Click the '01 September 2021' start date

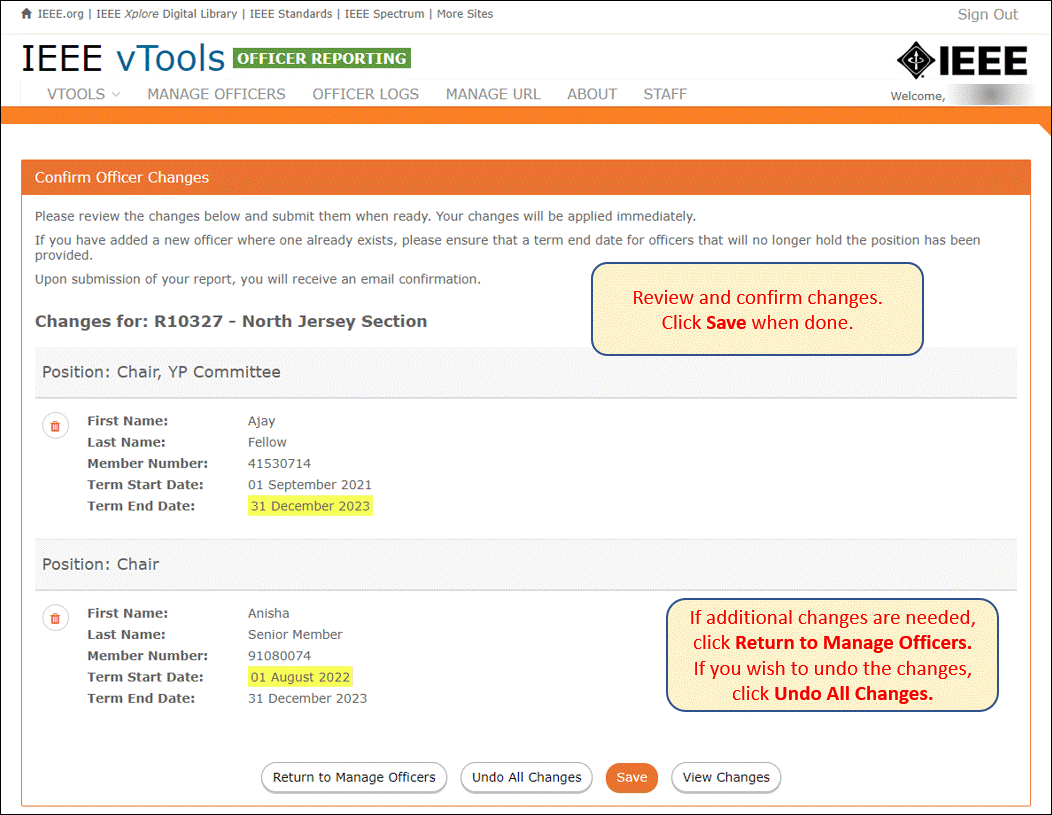(x=309, y=485)
